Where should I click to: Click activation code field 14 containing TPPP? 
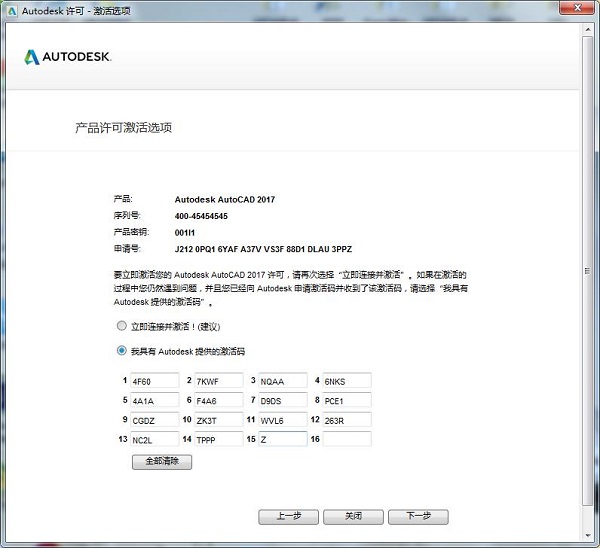tap(218, 439)
